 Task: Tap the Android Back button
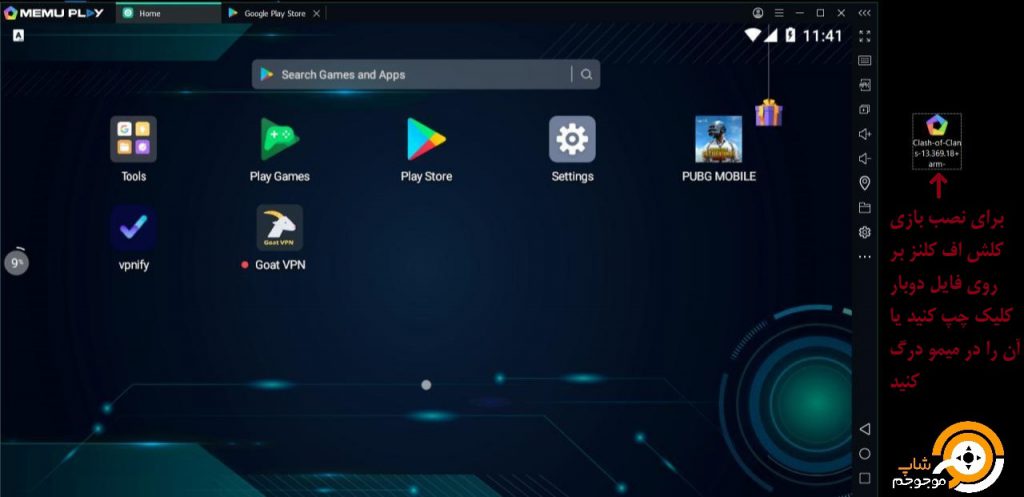[865, 429]
